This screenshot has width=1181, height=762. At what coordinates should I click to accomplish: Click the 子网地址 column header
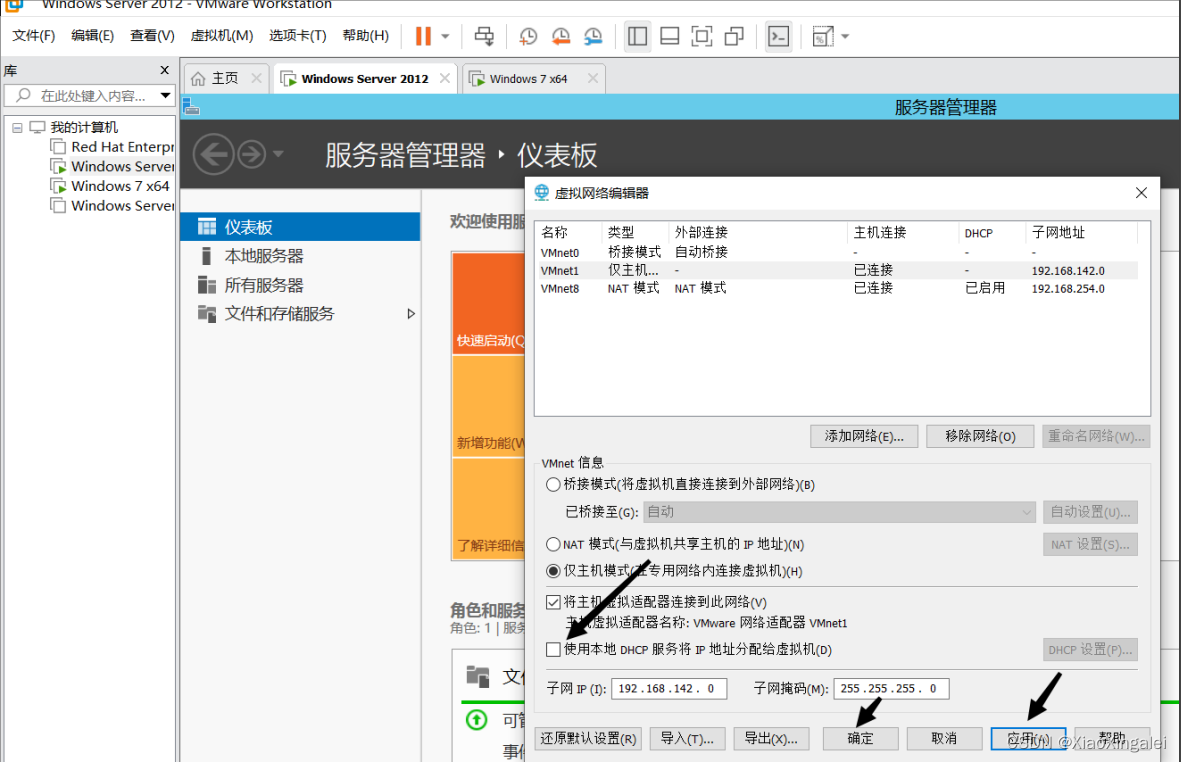coord(1058,233)
